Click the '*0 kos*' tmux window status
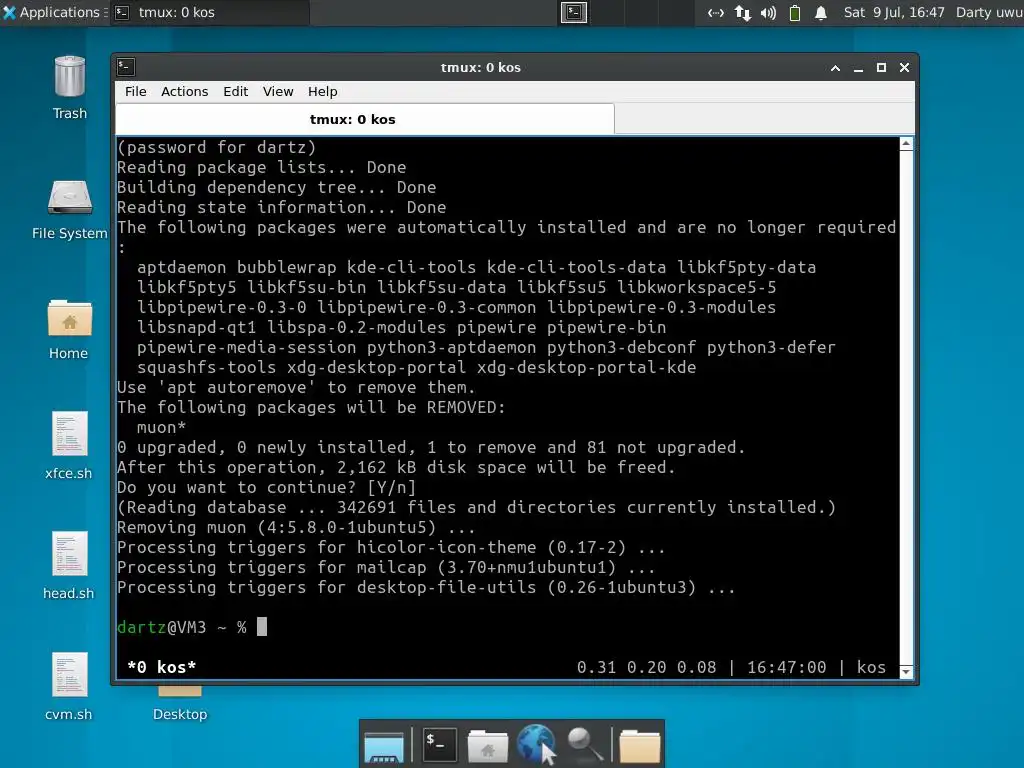Image resolution: width=1024 pixels, height=768 pixels. (161, 667)
